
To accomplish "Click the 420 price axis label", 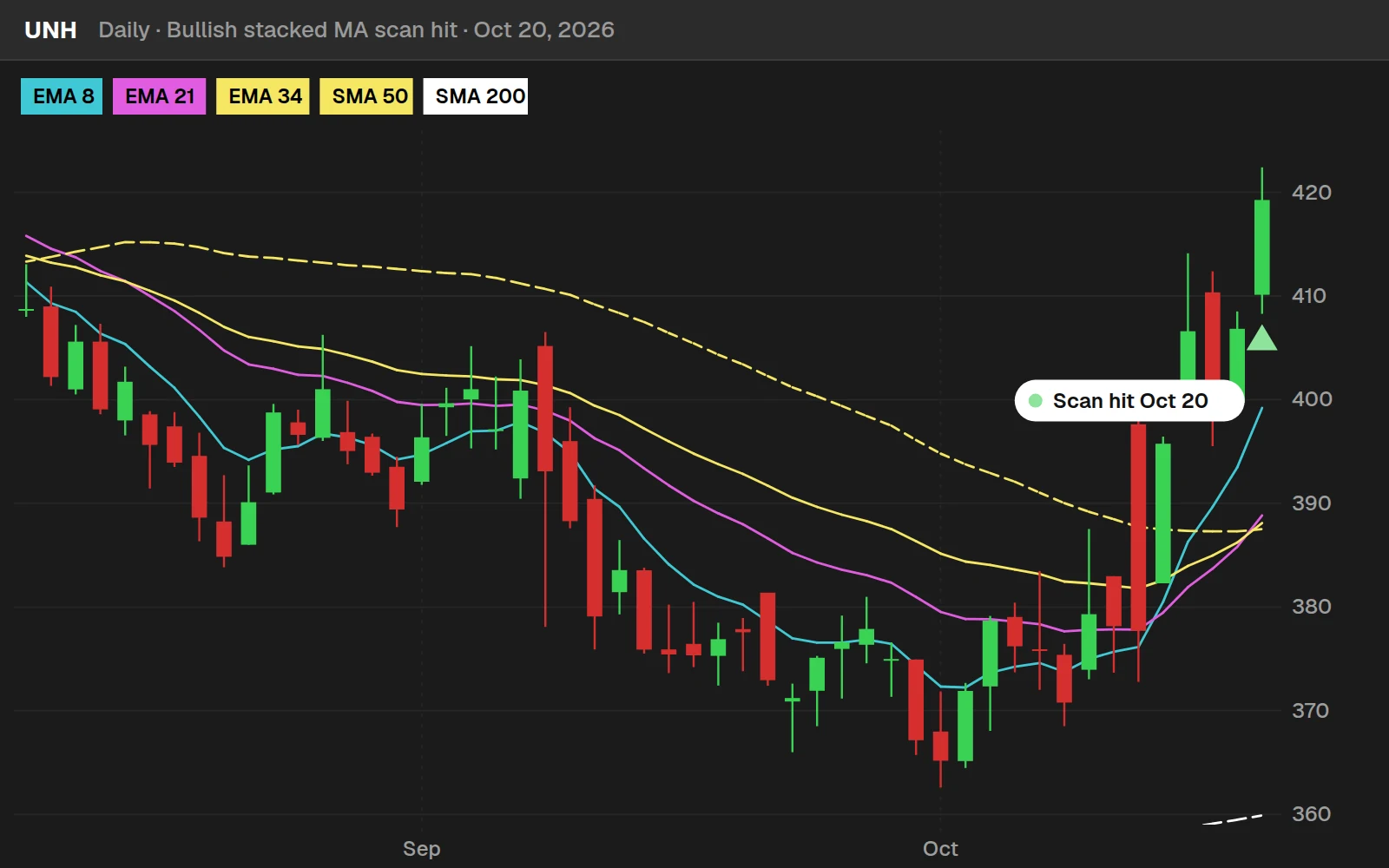I will 1311,193.
